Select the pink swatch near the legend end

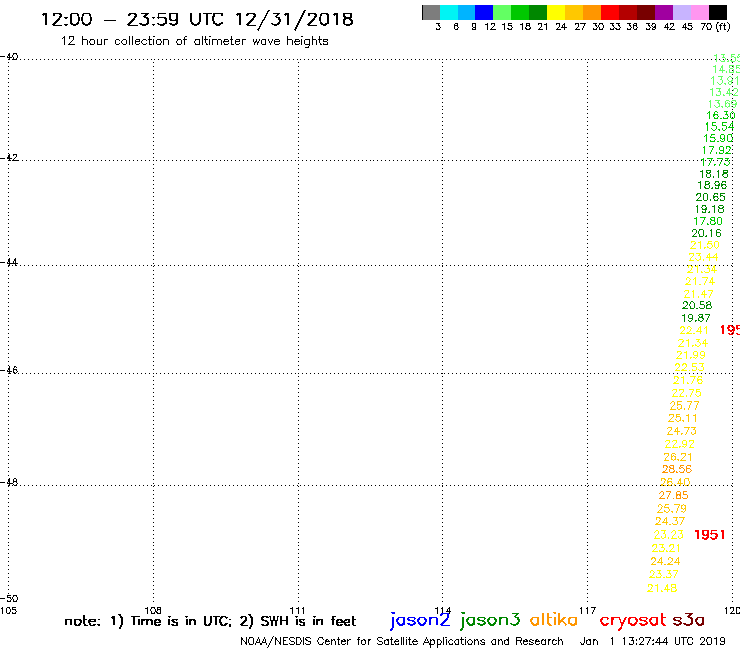[x=700, y=12]
